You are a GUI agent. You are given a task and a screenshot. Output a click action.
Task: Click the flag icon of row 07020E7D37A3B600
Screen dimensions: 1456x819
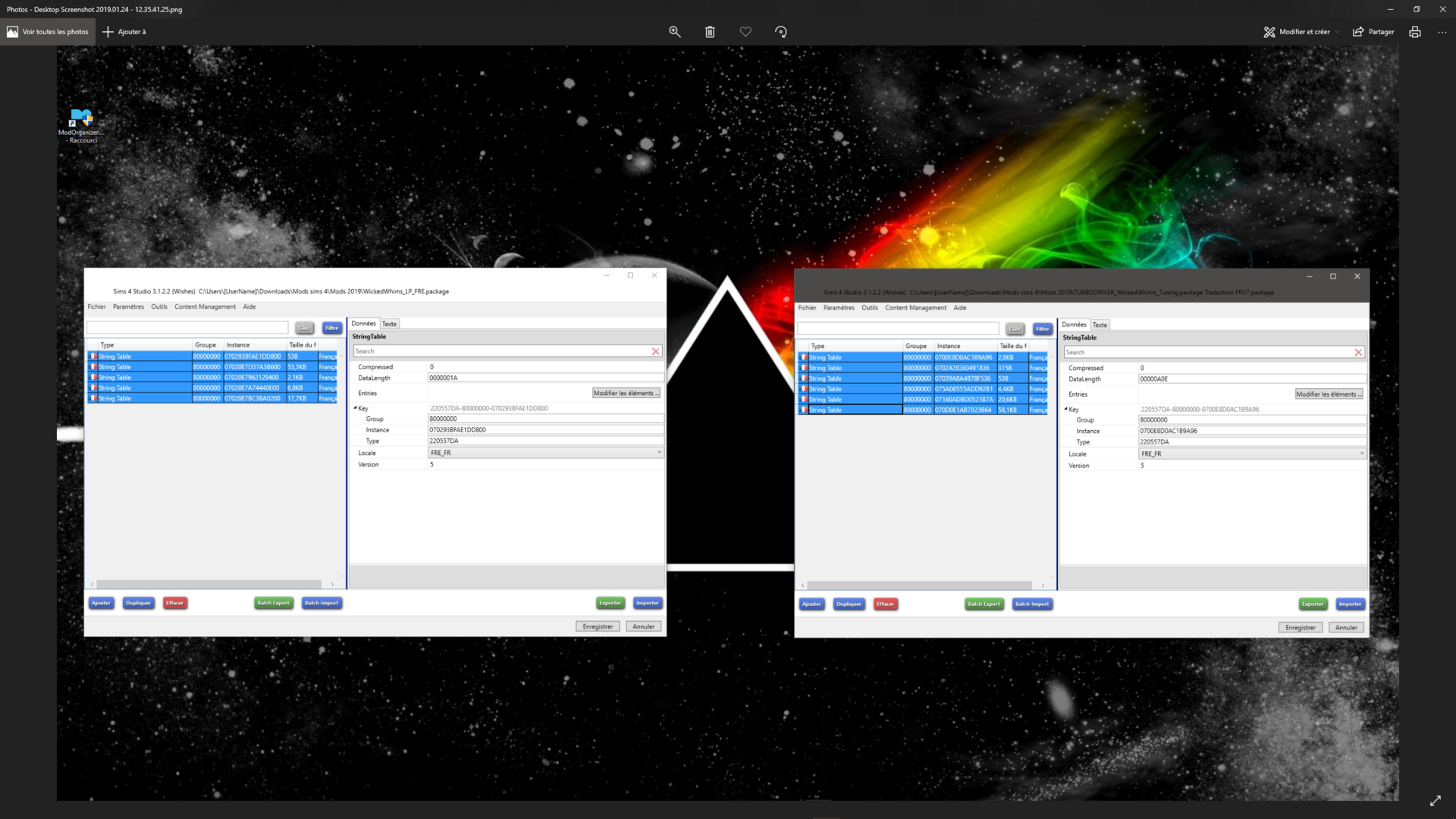click(x=93, y=367)
